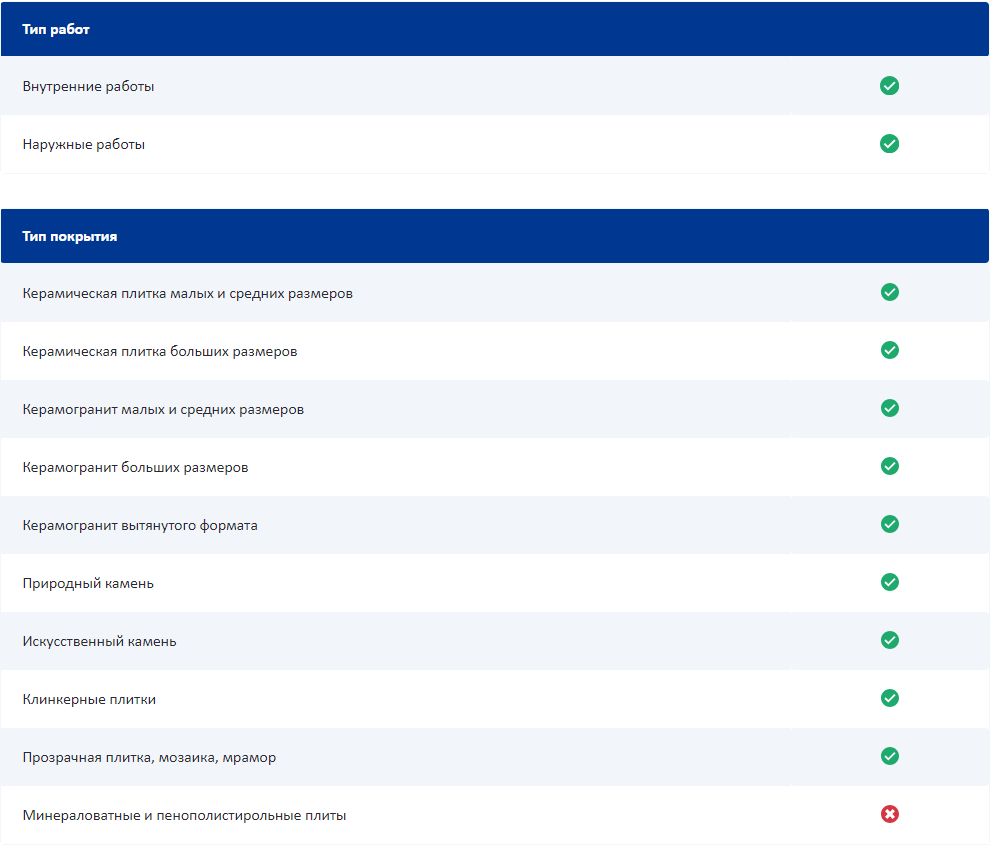Click checkmark next to Керамогранит вытянутого формата

point(889,524)
